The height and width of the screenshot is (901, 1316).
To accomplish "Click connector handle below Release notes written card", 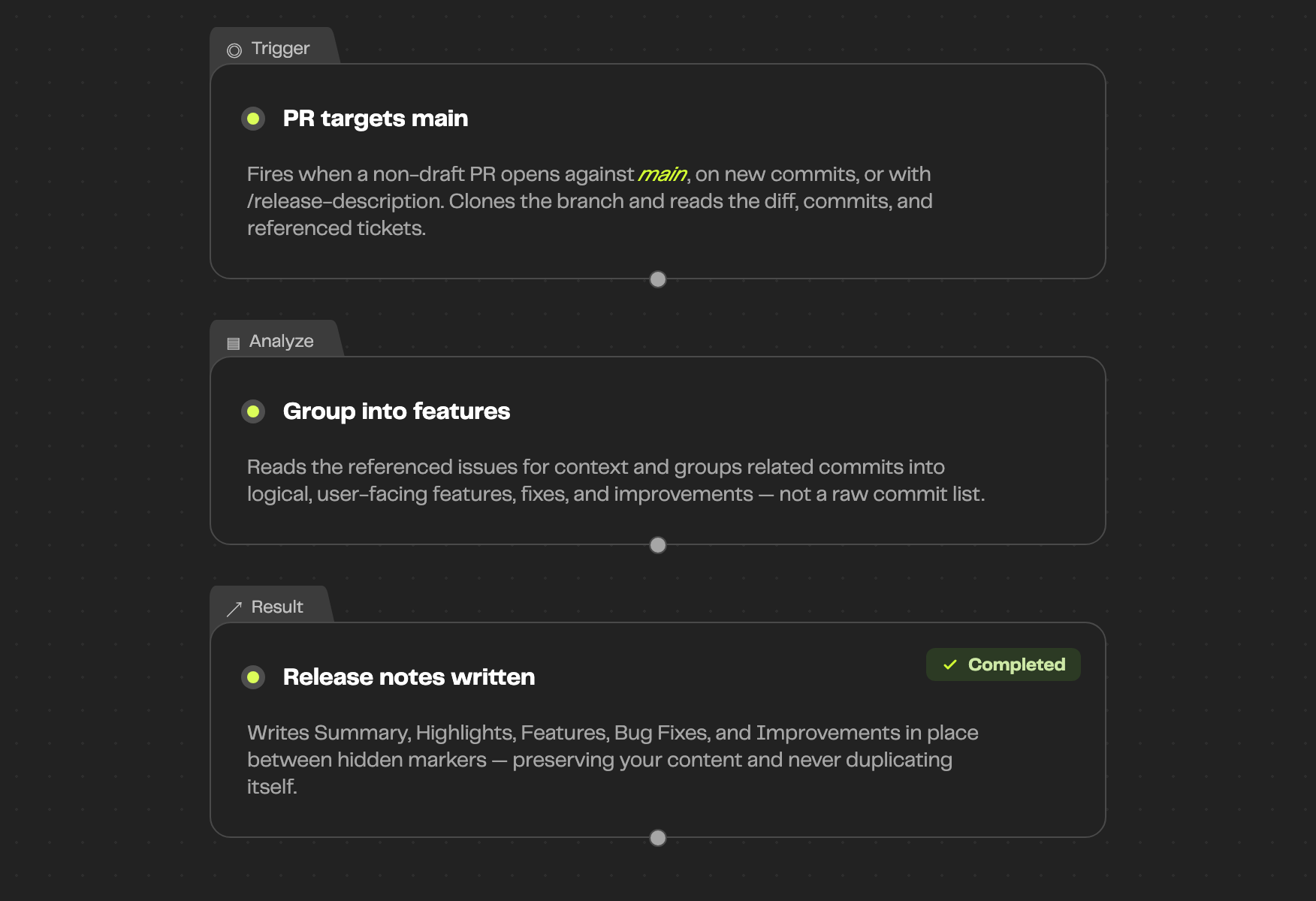I will pos(658,838).
